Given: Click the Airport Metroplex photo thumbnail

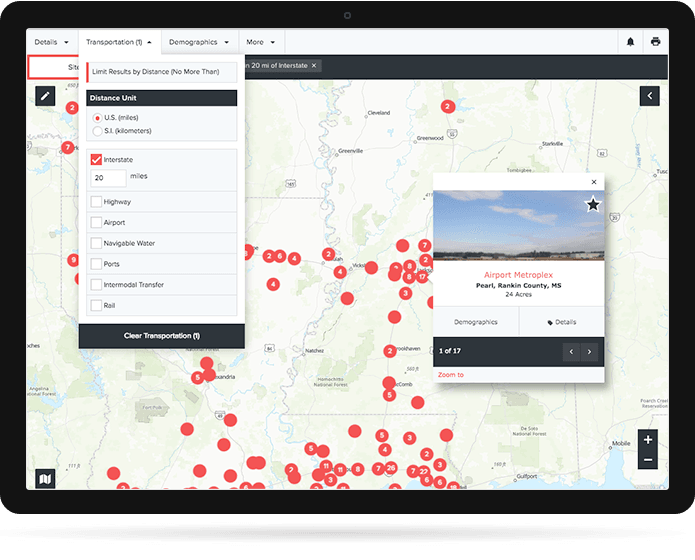Looking at the screenshot, I should point(519,225).
